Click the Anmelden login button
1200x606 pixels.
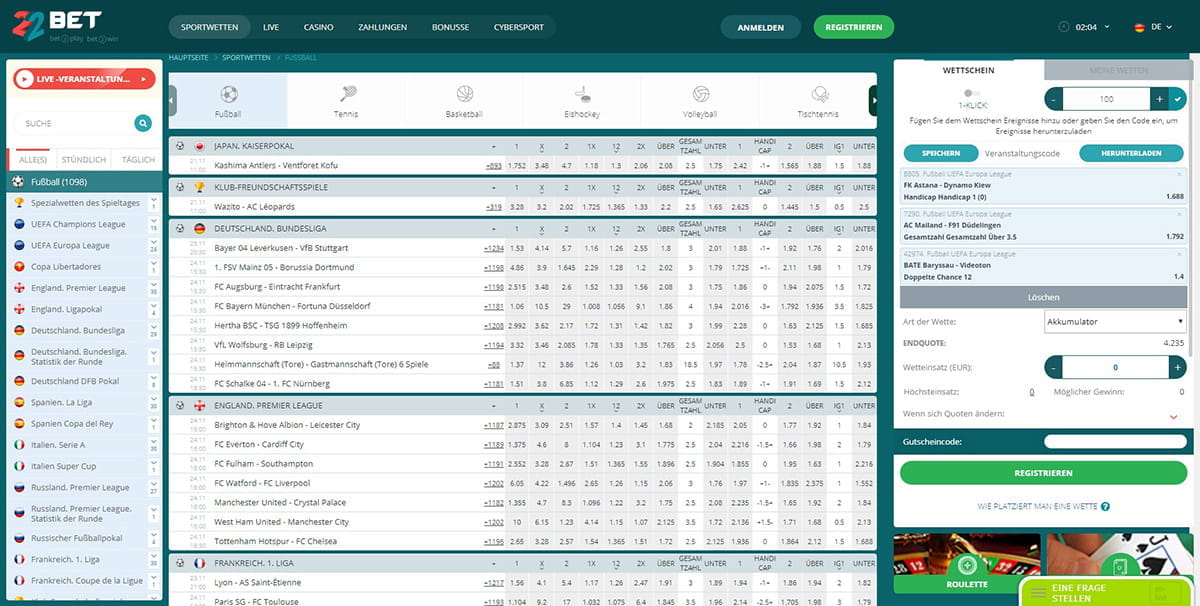point(760,27)
